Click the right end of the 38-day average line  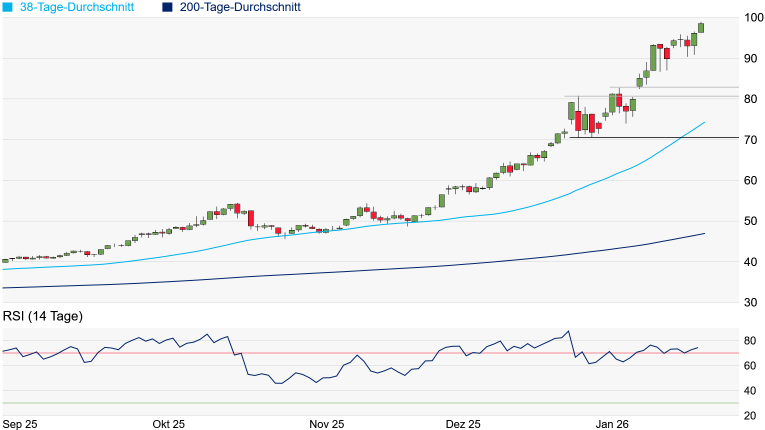pos(704,123)
